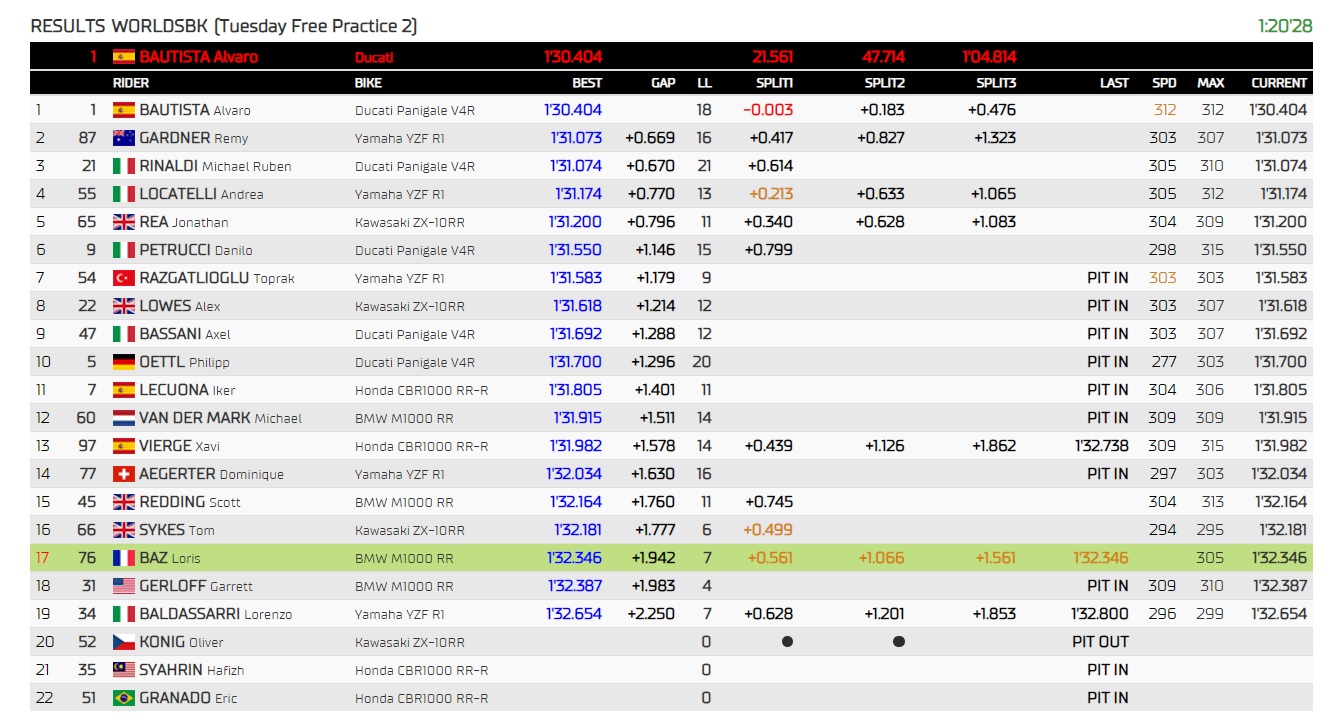Click orange speed 312 in BAUTISTA's table row

tap(1165, 110)
